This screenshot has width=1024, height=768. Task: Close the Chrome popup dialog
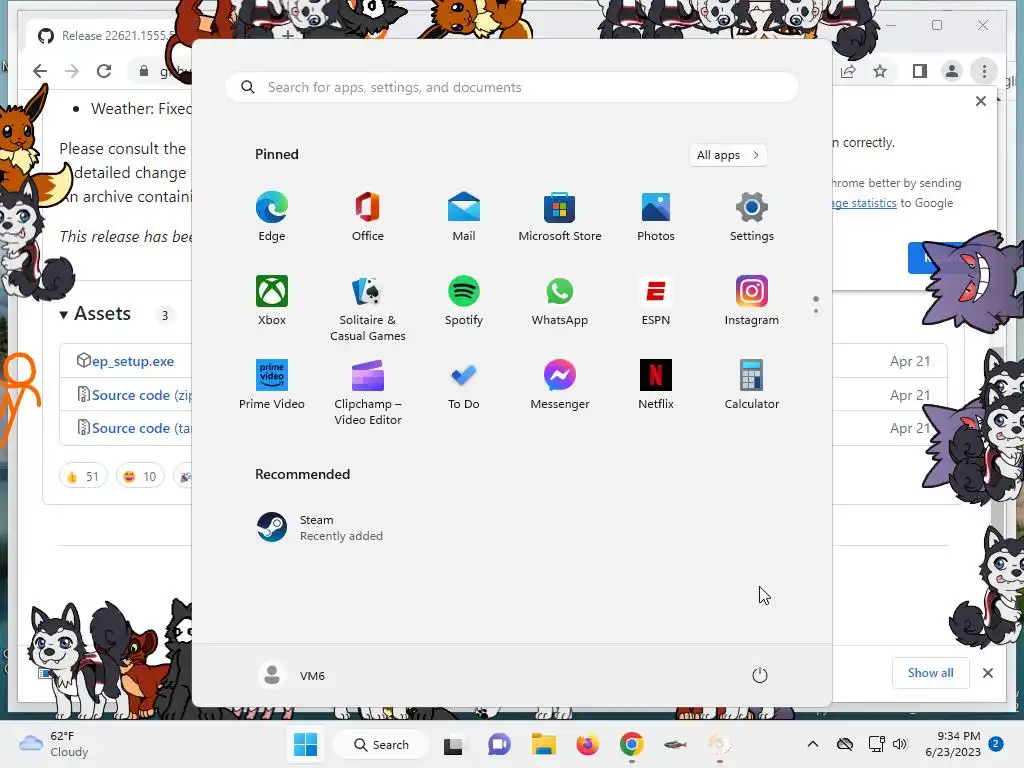pyautogui.click(x=980, y=101)
